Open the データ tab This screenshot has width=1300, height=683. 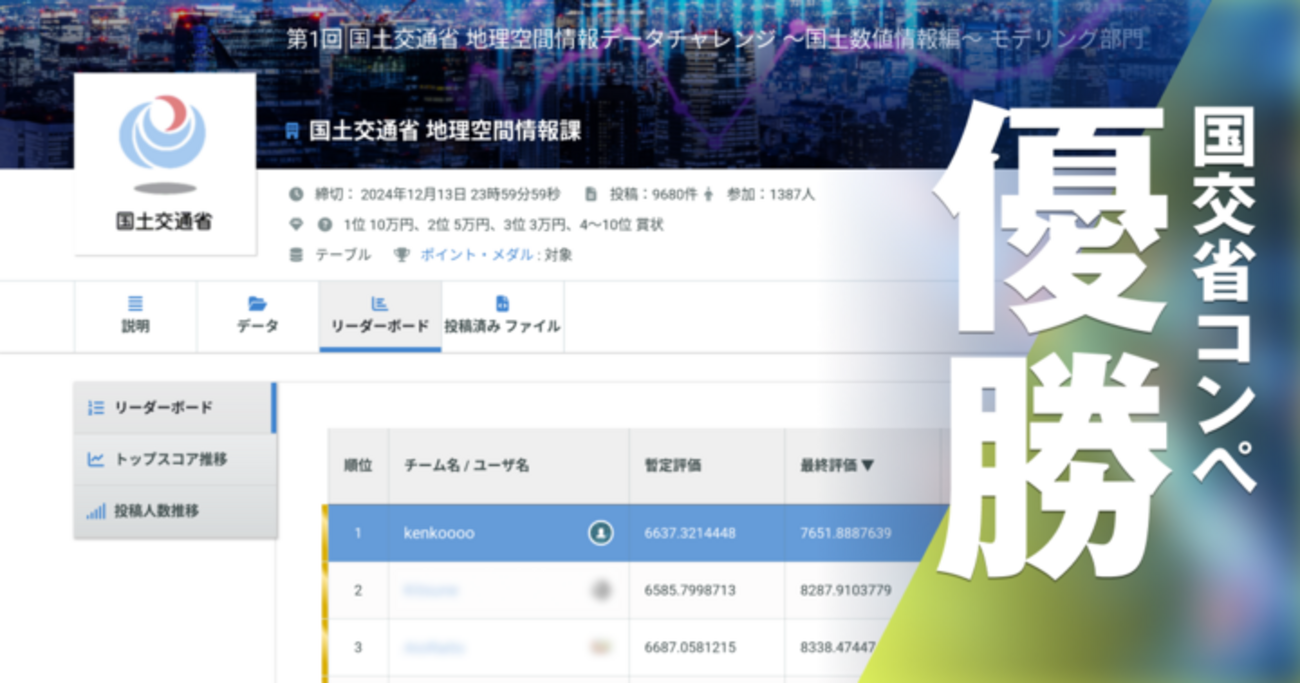pos(258,316)
